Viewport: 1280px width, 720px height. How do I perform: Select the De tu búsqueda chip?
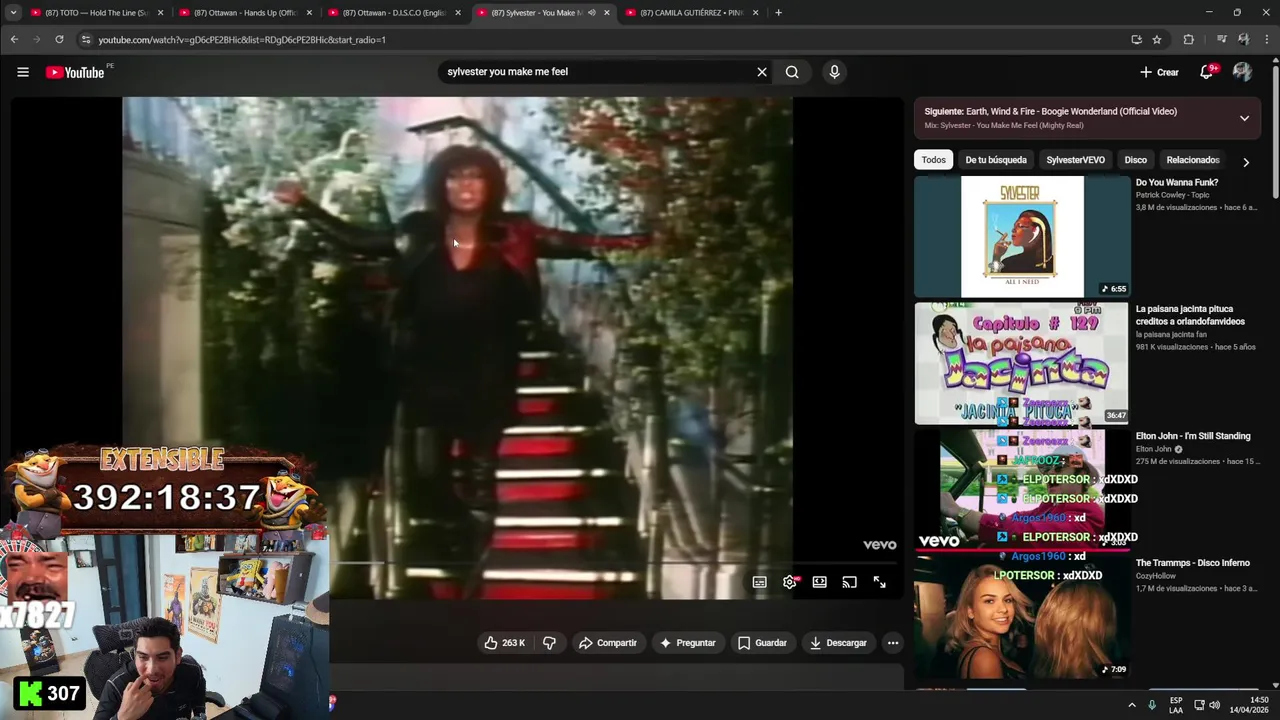pyautogui.click(x=996, y=160)
